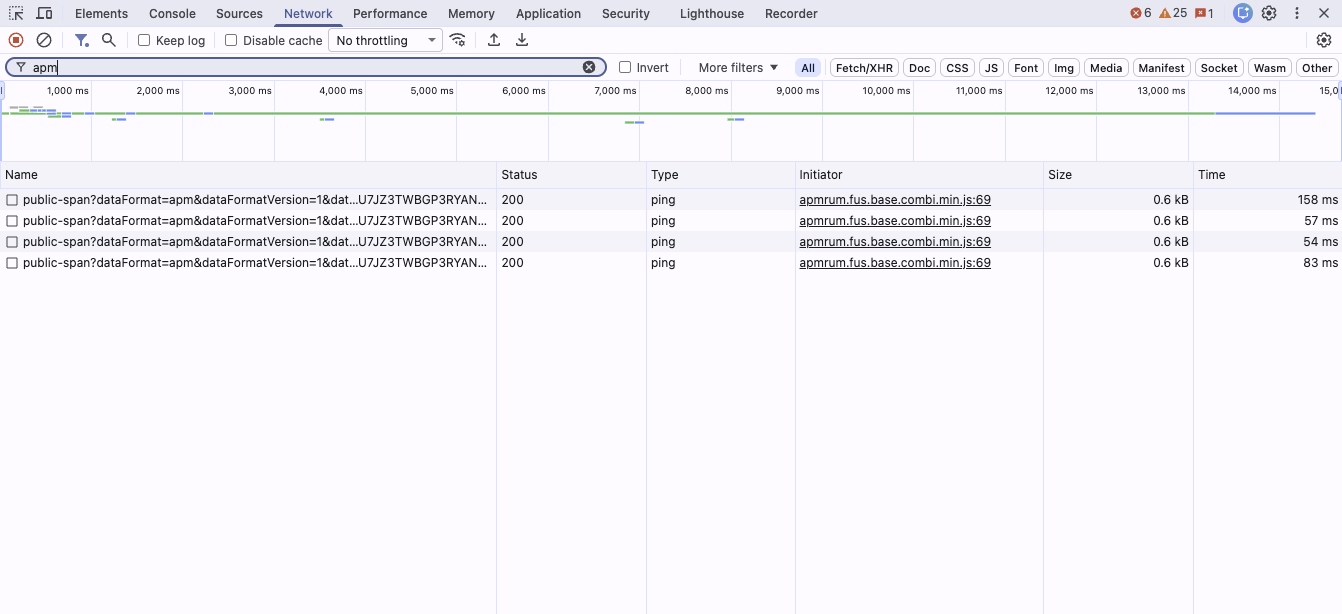Open the DevTools three-dot menu
Viewport: 1342px width, 614px height.
click(x=1297, y=13)
